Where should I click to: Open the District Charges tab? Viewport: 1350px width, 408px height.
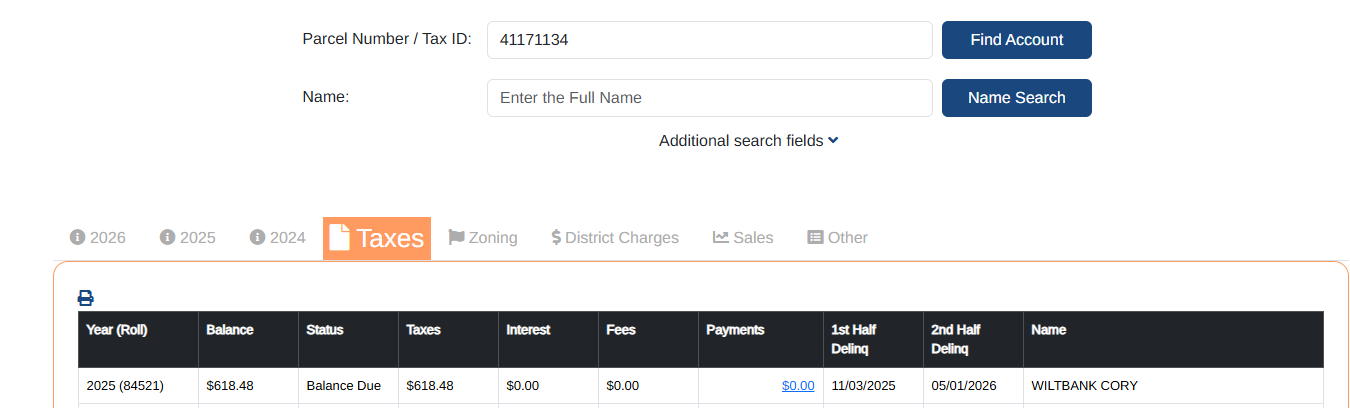[621, 237]
